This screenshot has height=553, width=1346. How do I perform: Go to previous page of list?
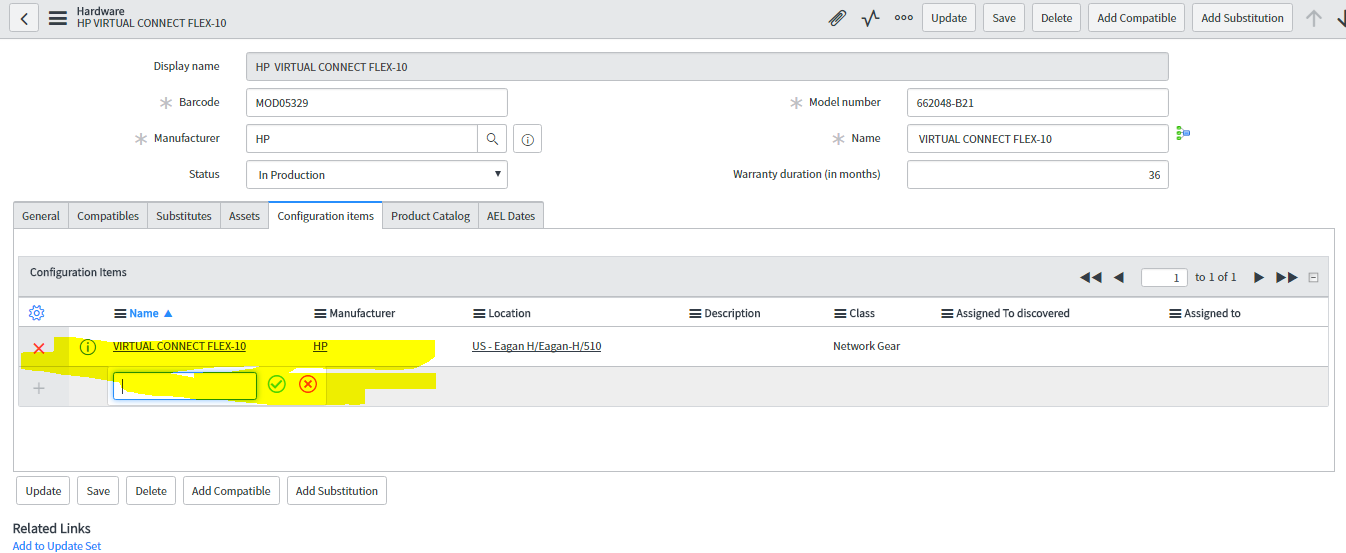click(x=1118, y=277)
